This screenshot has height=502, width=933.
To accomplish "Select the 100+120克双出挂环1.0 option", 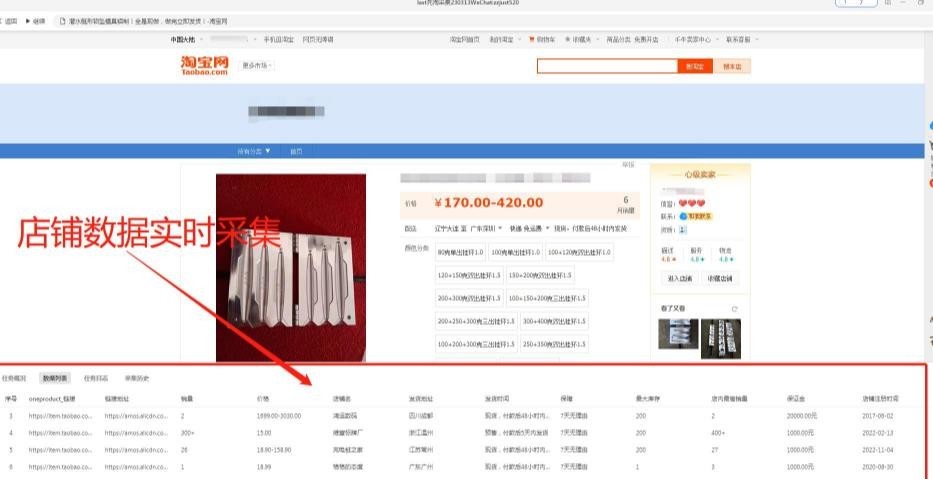I will tap(579, 252).
